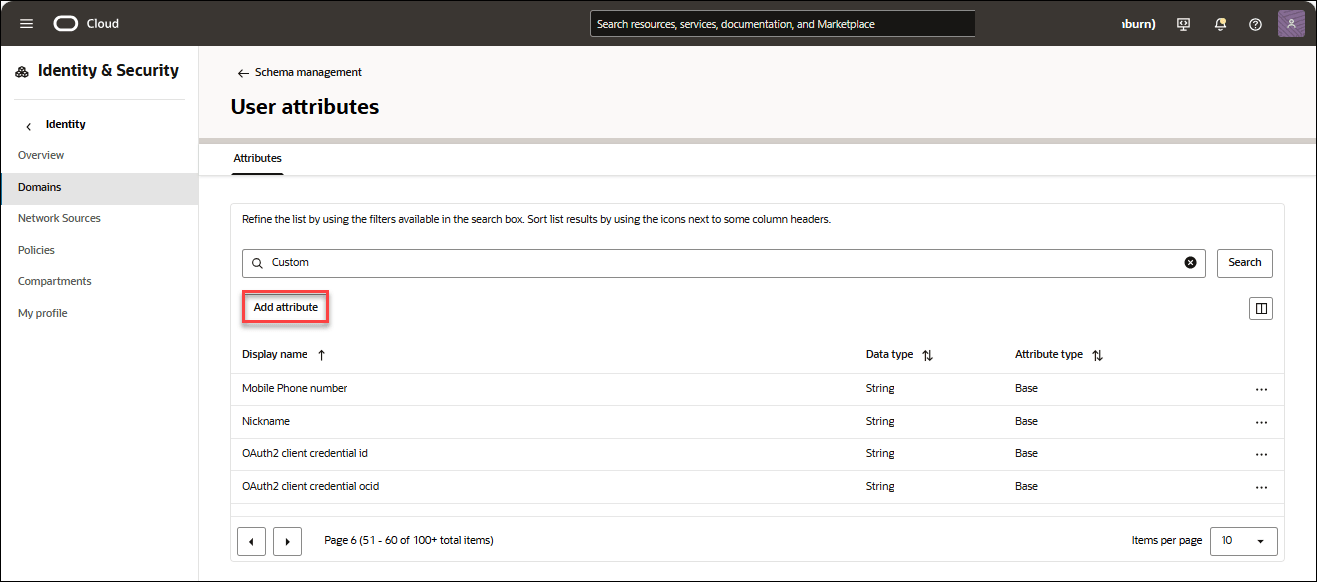Sort list by Display name

320,354
